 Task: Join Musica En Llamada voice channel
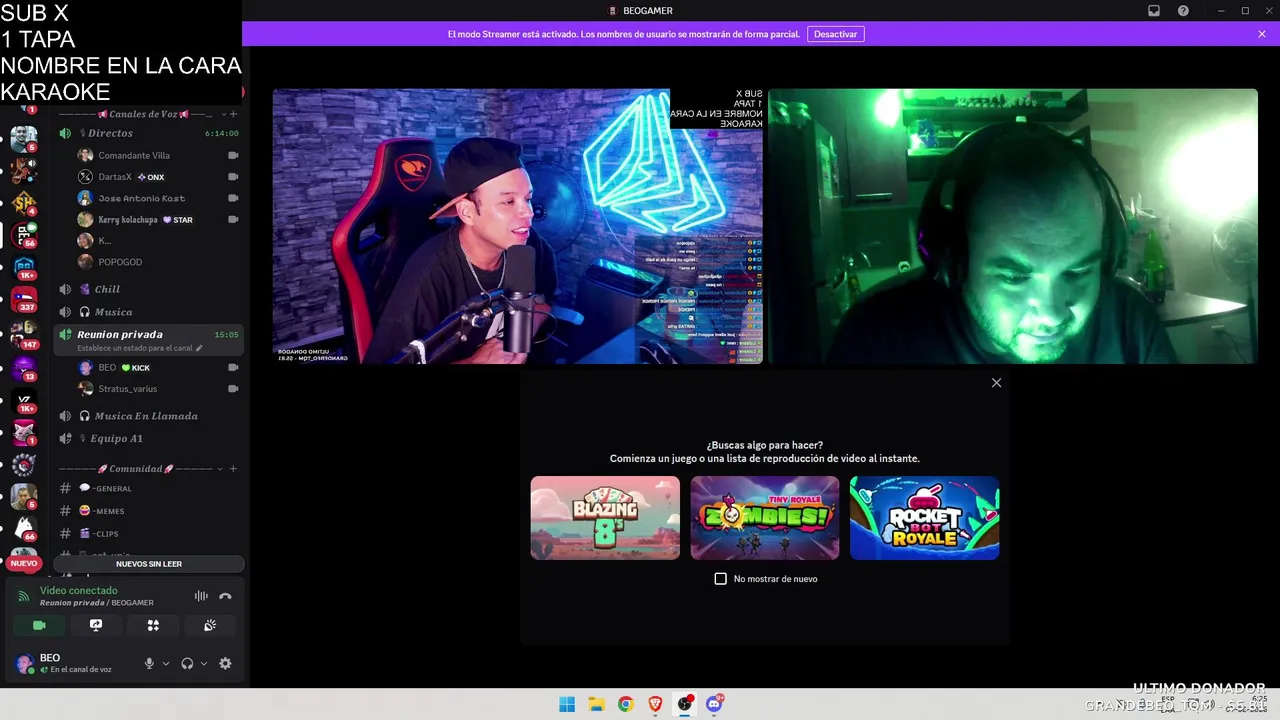click(x=148, y=416)
